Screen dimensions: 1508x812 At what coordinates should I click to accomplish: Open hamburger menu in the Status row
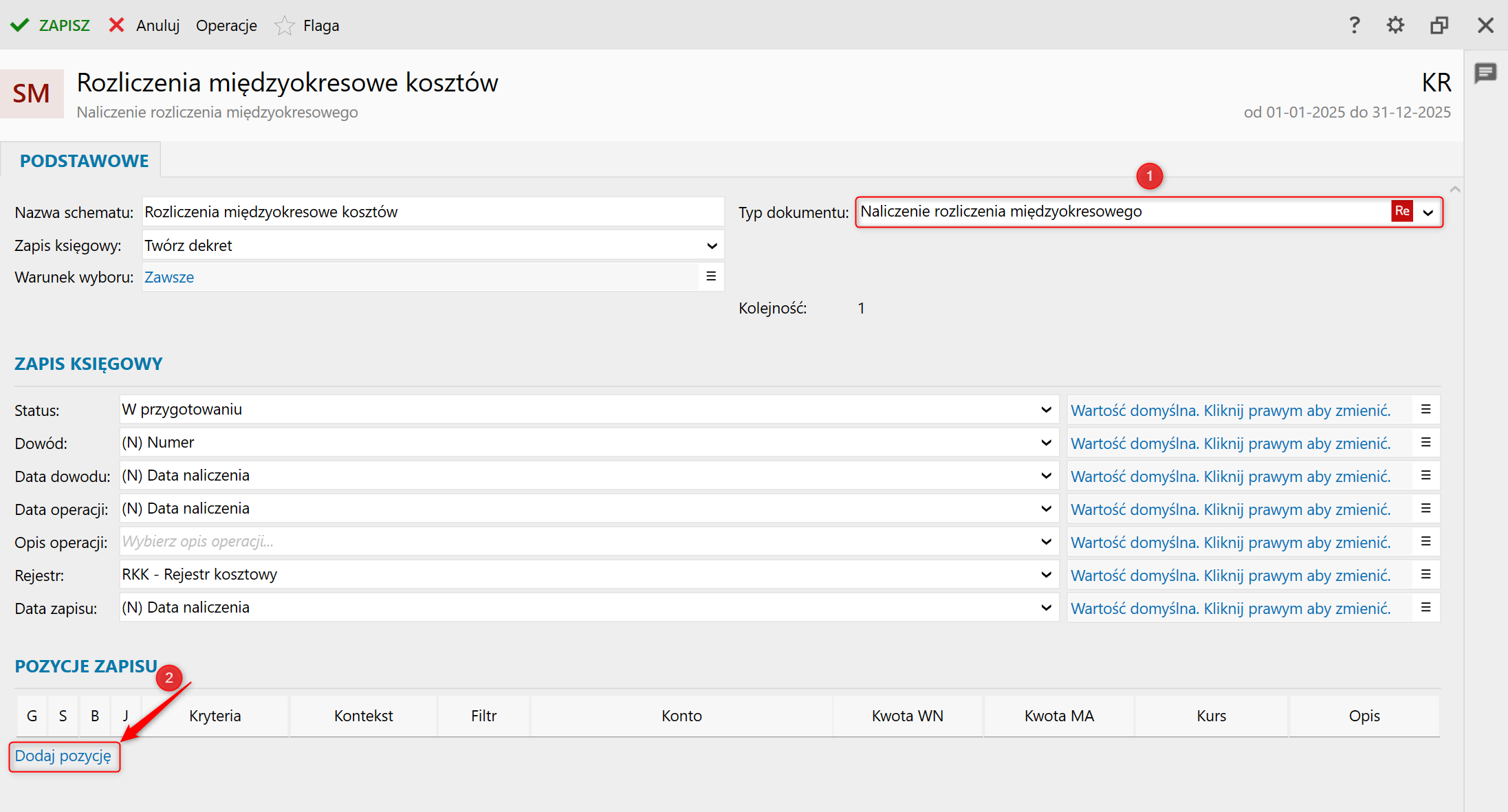pos(1425,410)
